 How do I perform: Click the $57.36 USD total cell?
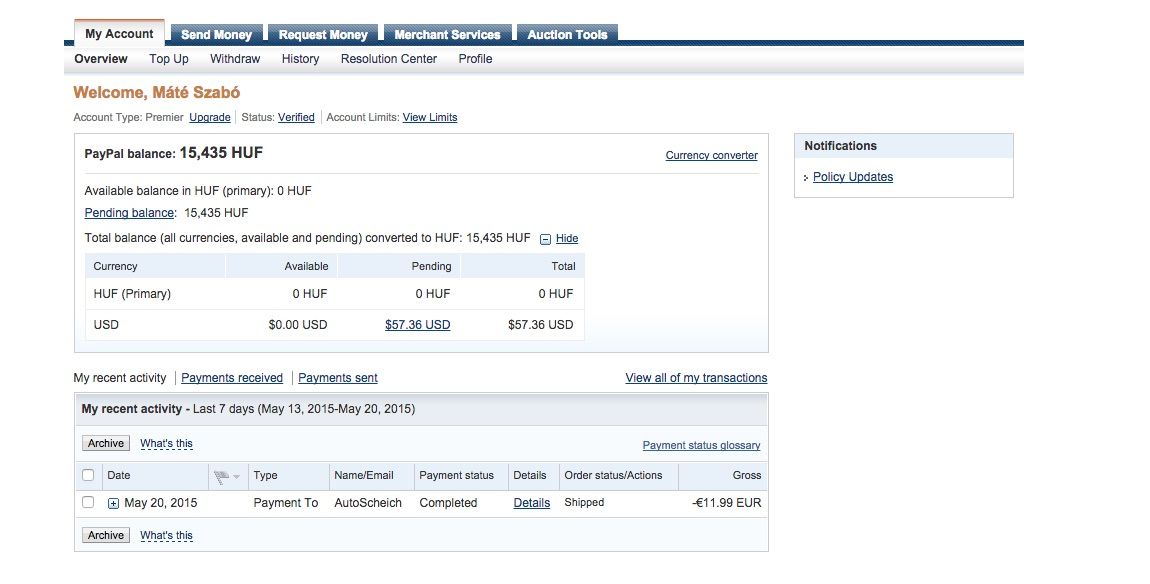[541, 325]
